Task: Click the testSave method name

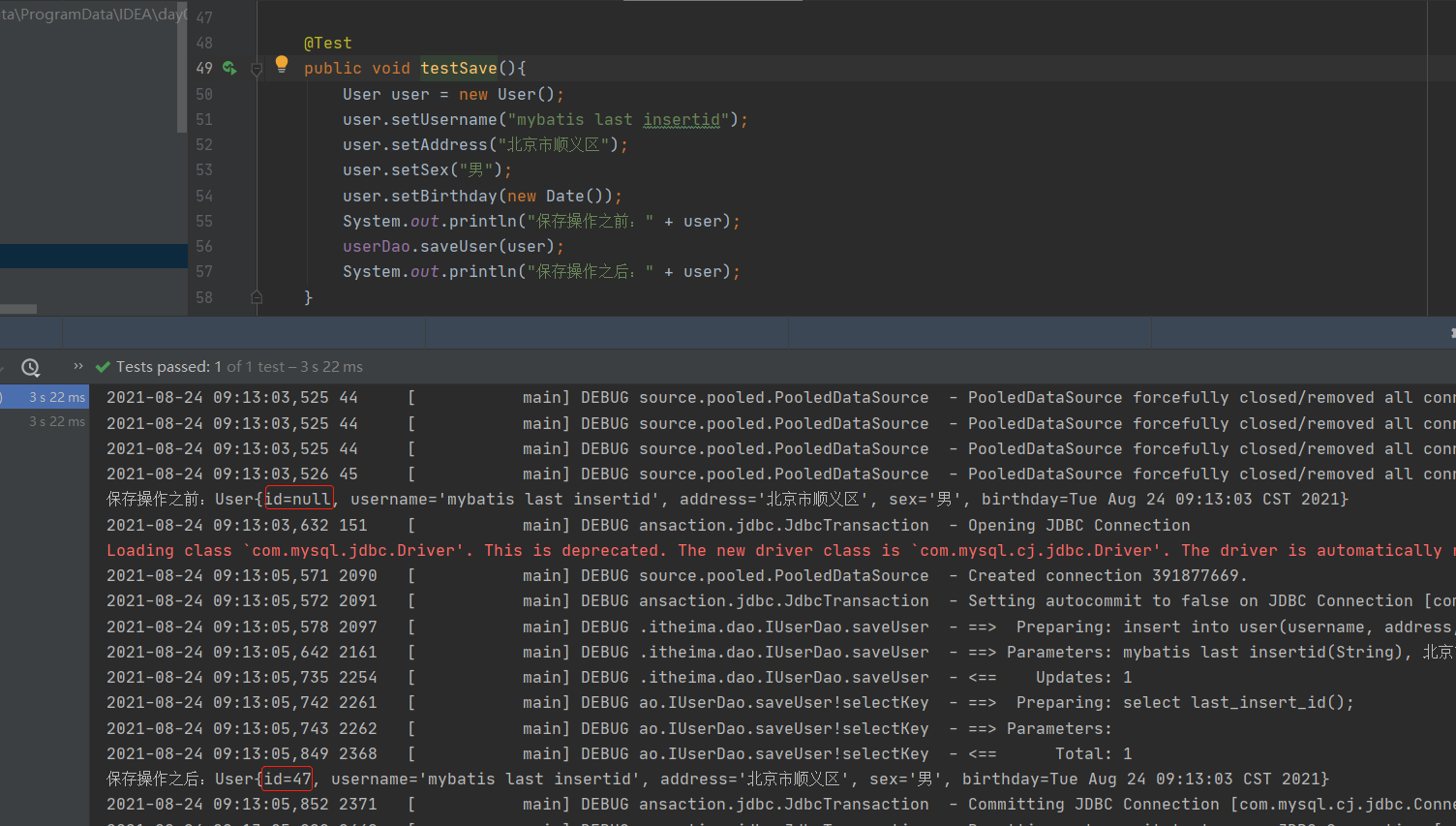Action: (459, 68)
